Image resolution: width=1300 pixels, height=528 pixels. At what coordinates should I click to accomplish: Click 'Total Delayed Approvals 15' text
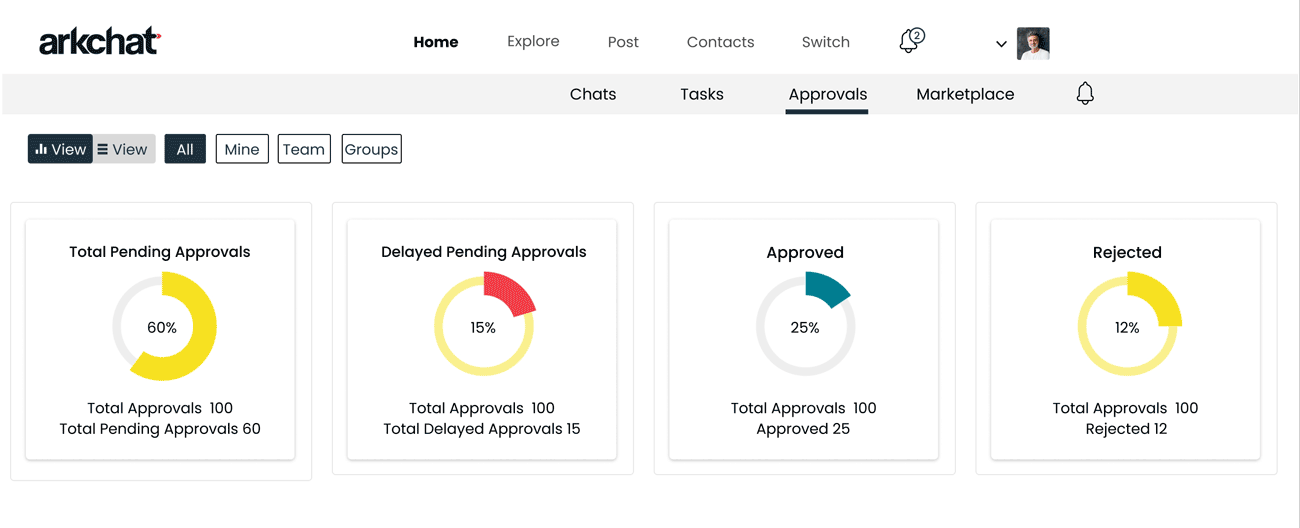tap(482, 429)
